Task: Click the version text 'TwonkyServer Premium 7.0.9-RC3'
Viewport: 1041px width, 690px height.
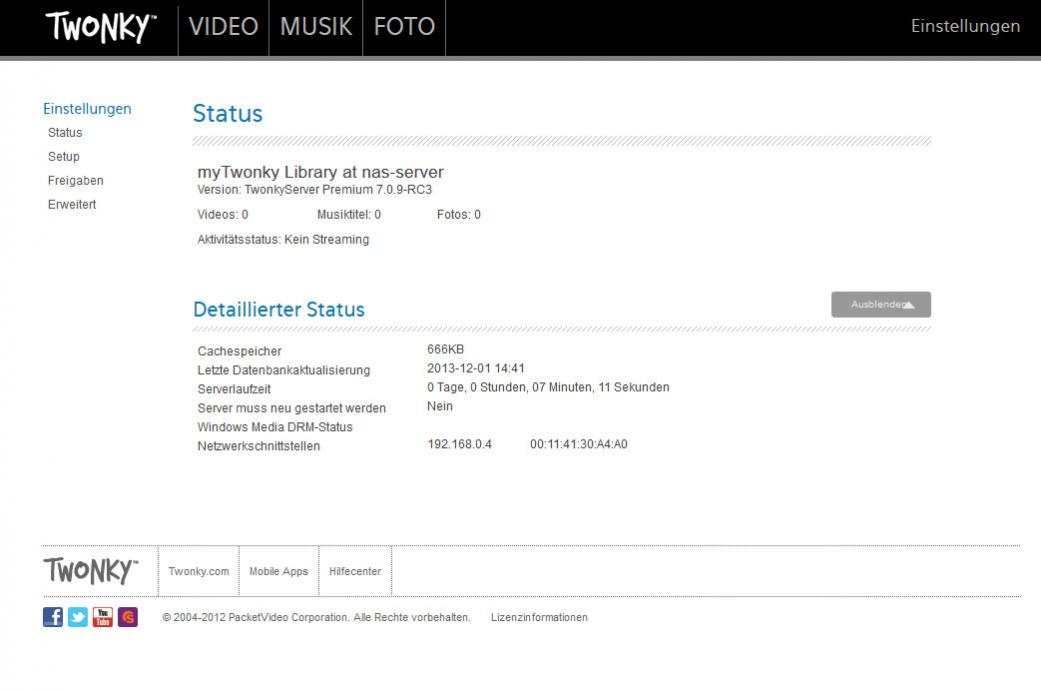Action: pyautogui.click(x=338, y=190)
